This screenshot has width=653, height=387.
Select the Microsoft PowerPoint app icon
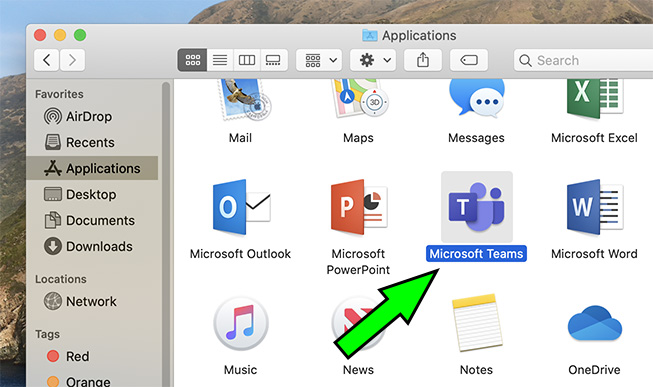pyautogui.click(x=359, y=207)
